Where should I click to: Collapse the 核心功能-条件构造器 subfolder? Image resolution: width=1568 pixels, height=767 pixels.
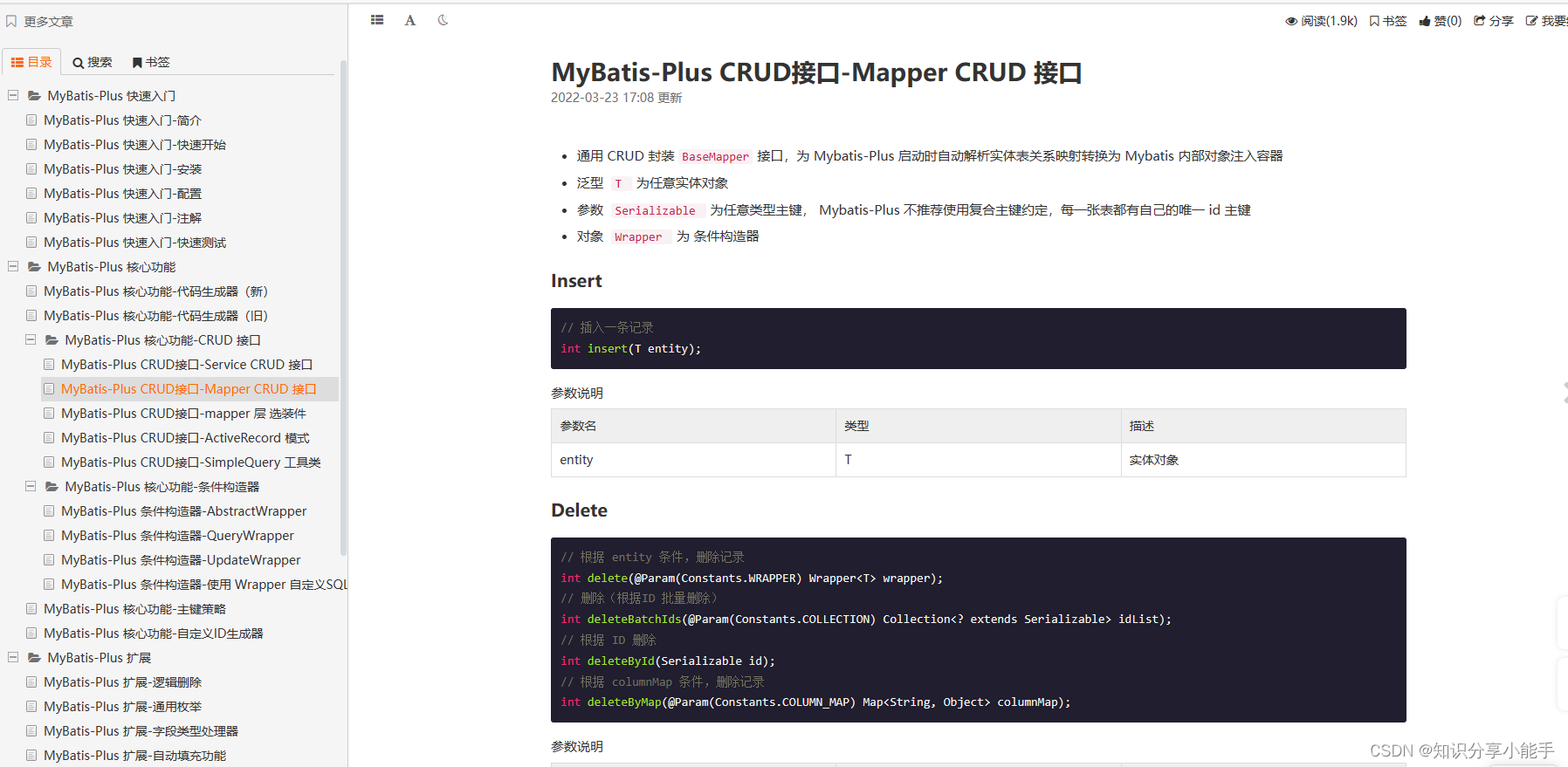31,486
